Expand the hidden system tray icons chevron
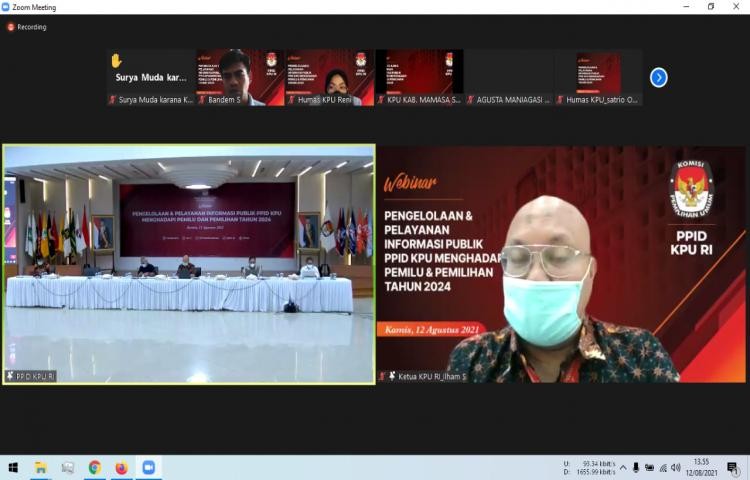750x480 pixels. 623,467
